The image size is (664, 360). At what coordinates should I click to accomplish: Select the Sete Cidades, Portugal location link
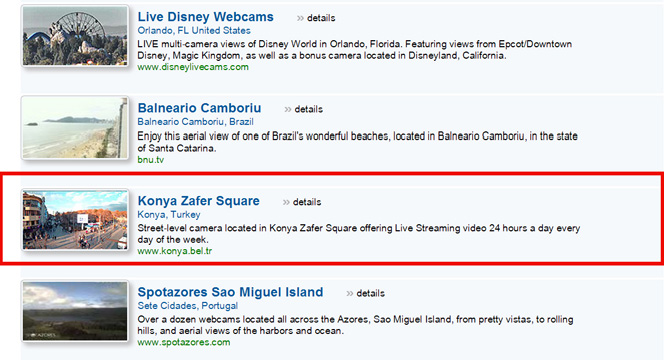(x=188, y=306)
